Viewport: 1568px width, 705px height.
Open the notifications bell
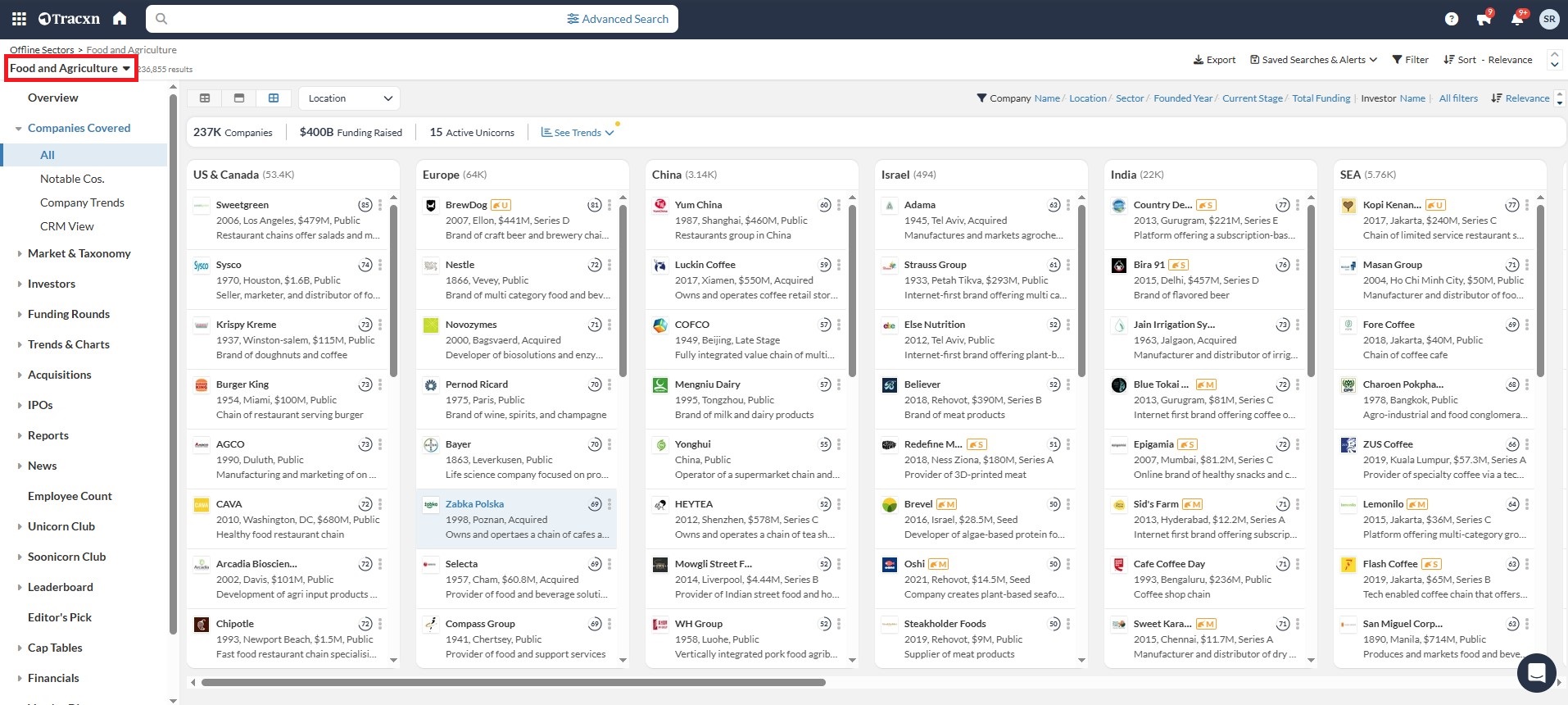[x=1516, y=19]
